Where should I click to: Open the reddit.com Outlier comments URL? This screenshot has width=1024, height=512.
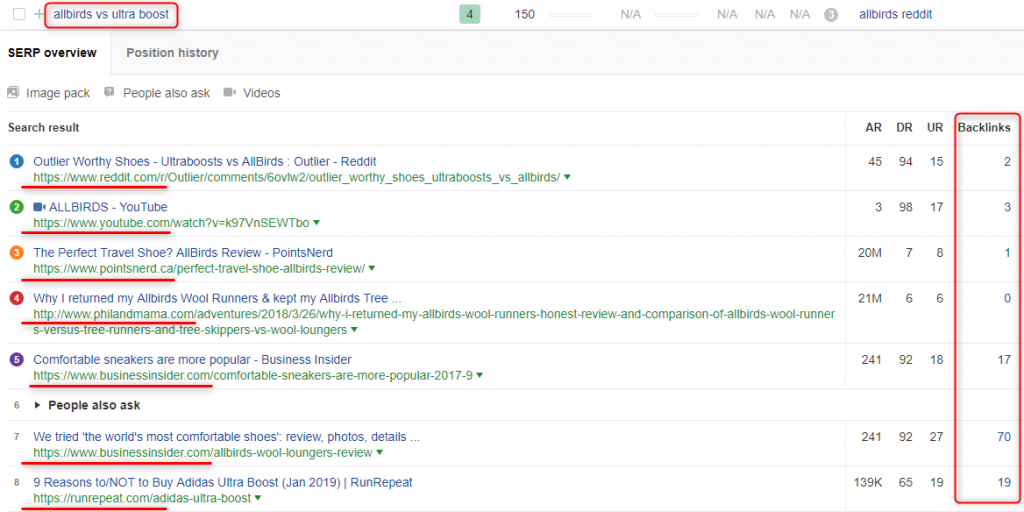[x=296, y=177]
